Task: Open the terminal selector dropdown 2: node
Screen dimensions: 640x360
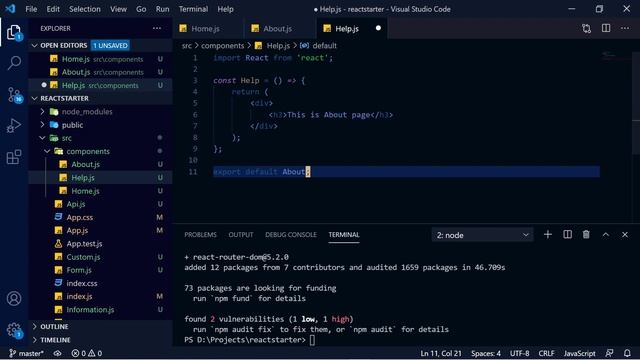Action: pos(482,235)
